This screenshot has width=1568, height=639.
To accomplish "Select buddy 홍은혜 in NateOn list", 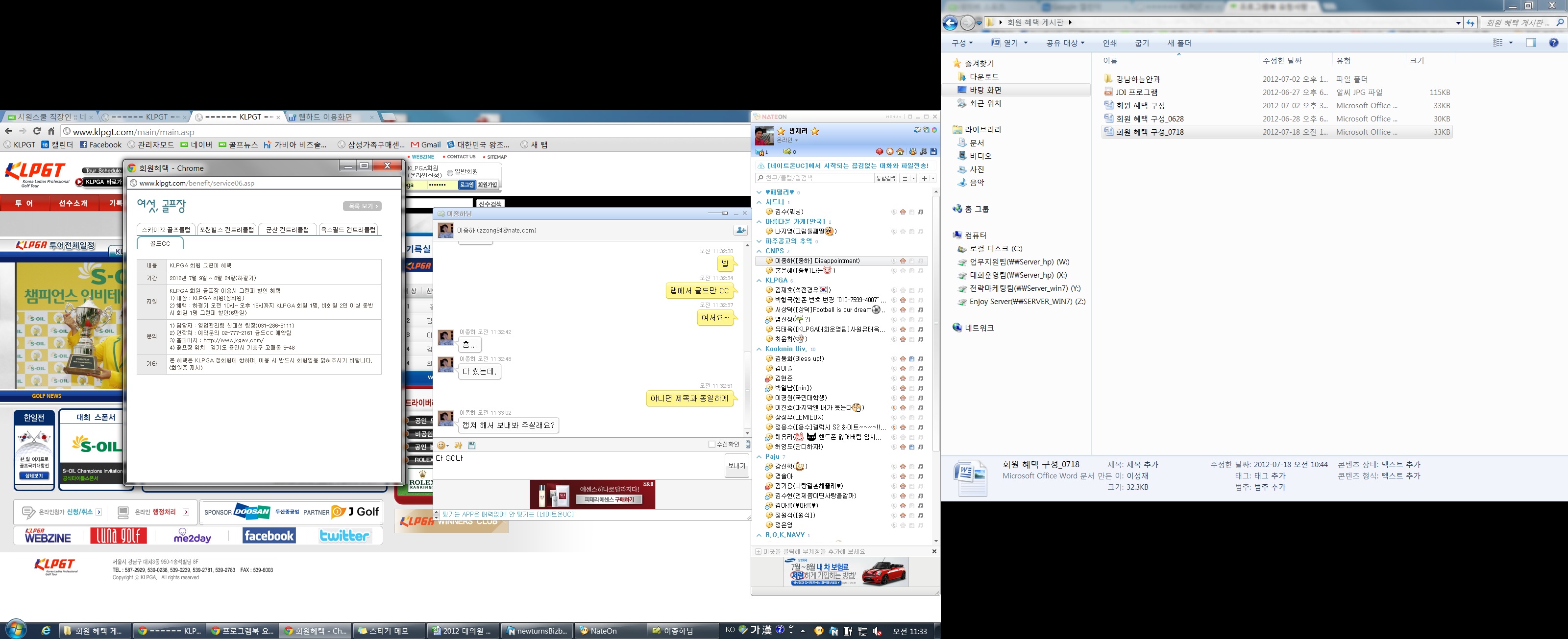I will coord(801,271).
